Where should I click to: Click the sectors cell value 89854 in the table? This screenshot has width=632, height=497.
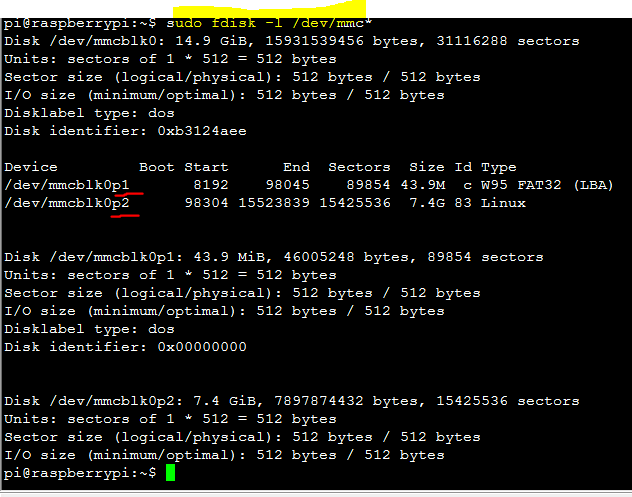tap(368, 185)
